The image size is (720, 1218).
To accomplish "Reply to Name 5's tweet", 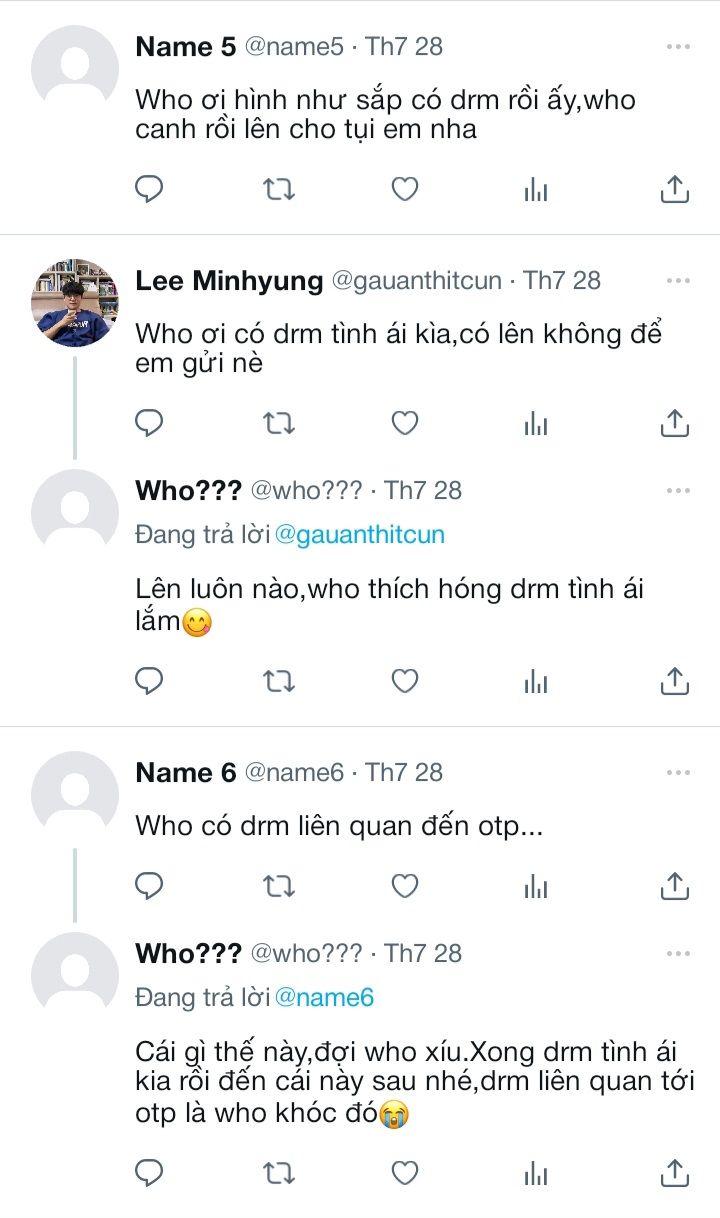I will (x=149, y=188).
